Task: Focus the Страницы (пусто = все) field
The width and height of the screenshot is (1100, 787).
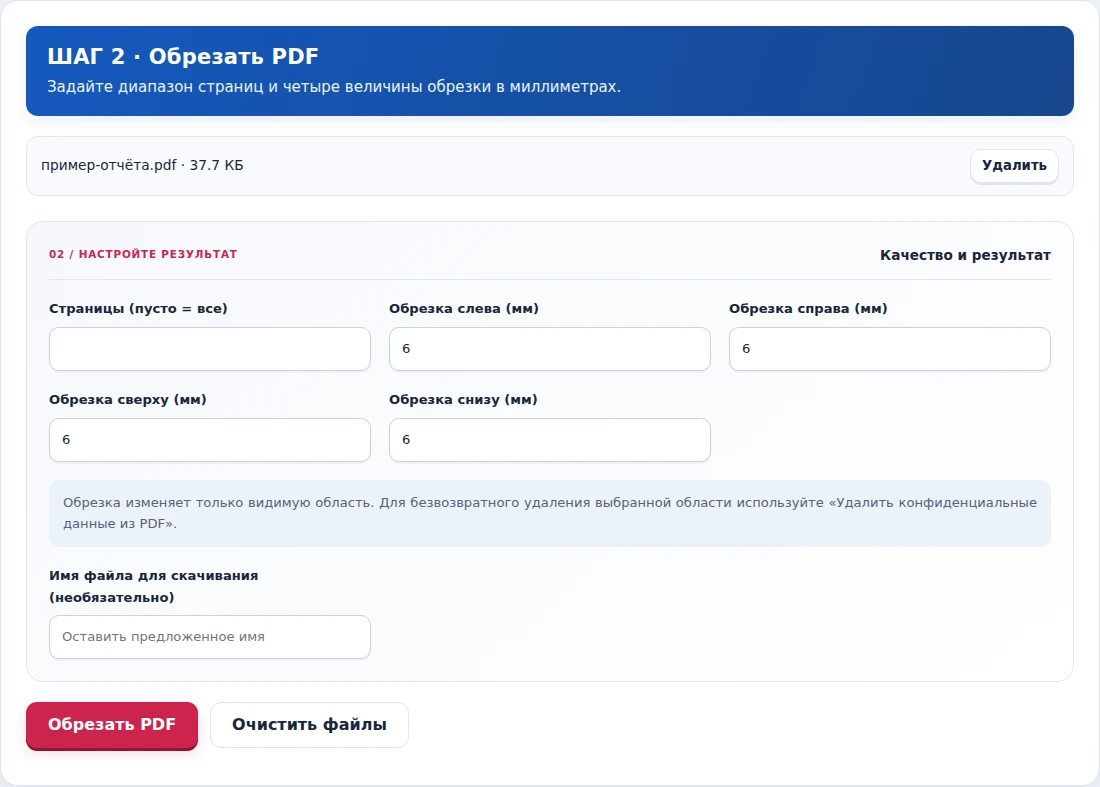Action: (210, 349)
